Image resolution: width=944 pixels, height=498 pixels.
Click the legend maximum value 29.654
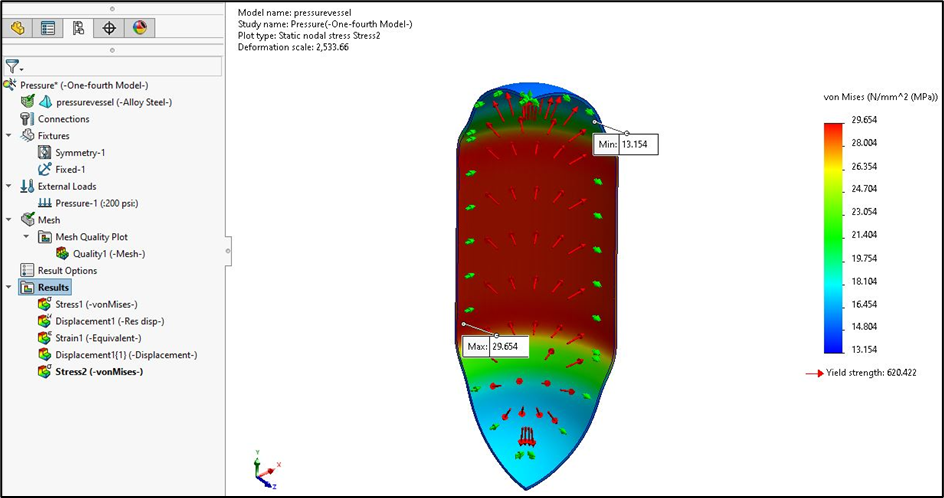[x=864, y=120]
